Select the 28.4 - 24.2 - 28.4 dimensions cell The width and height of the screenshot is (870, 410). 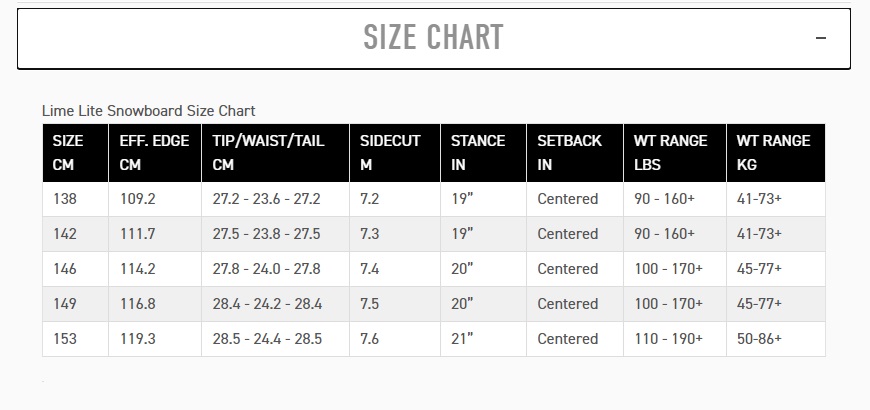click(266, 304)
